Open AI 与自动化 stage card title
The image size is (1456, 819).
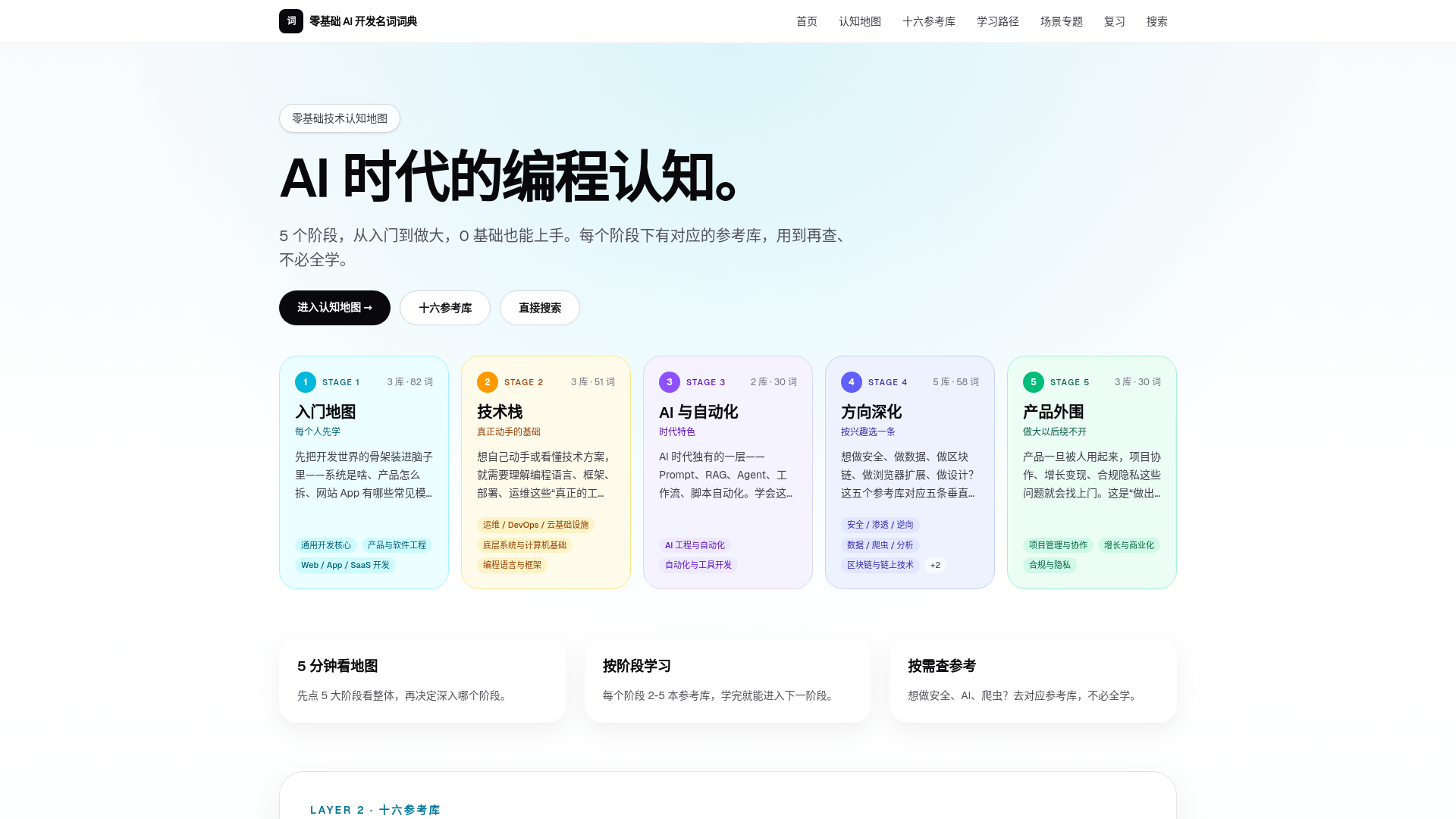tap(698, 412)
